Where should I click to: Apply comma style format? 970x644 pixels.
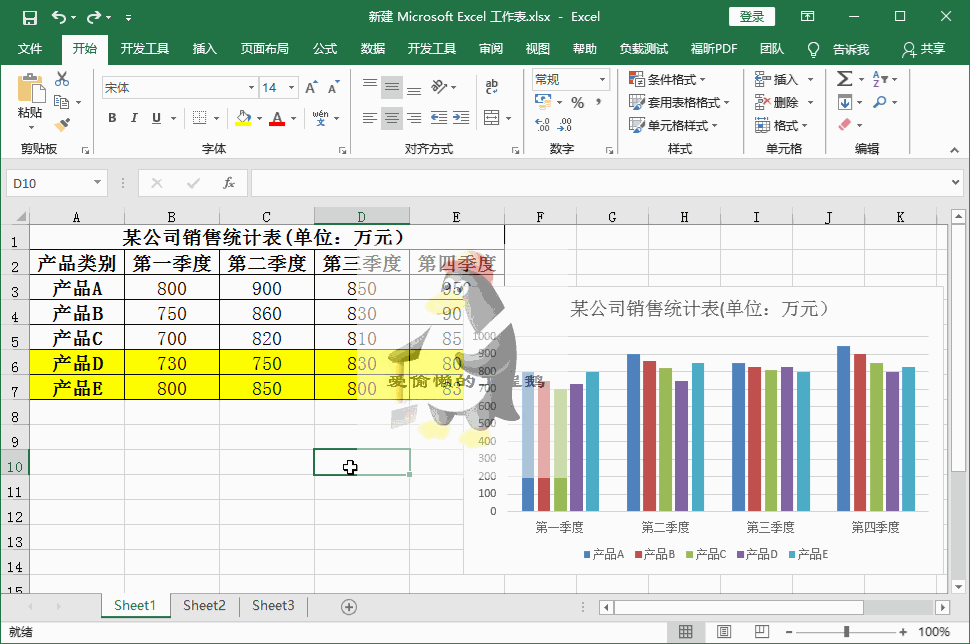(598, 102)
